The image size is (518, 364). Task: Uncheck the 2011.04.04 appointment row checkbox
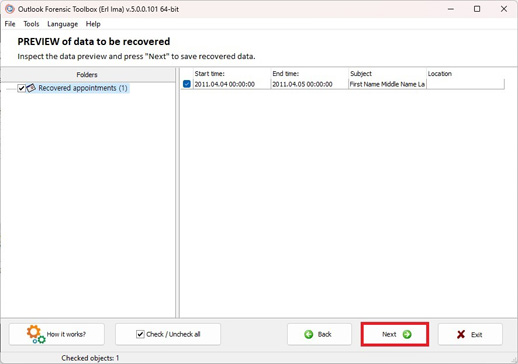tap(187, 84)
